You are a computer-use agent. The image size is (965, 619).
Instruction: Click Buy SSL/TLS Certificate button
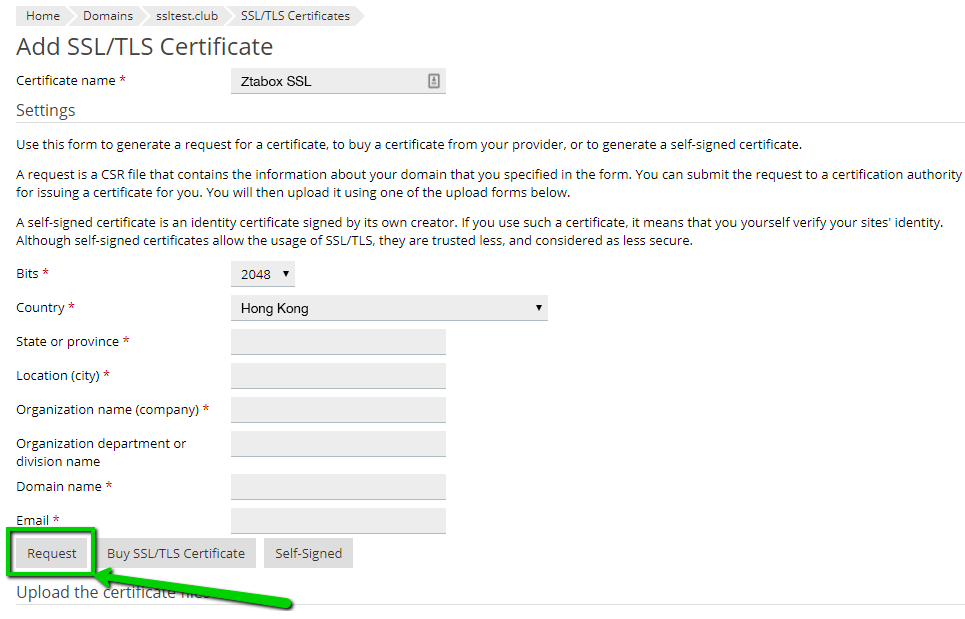tap(176, 553)
